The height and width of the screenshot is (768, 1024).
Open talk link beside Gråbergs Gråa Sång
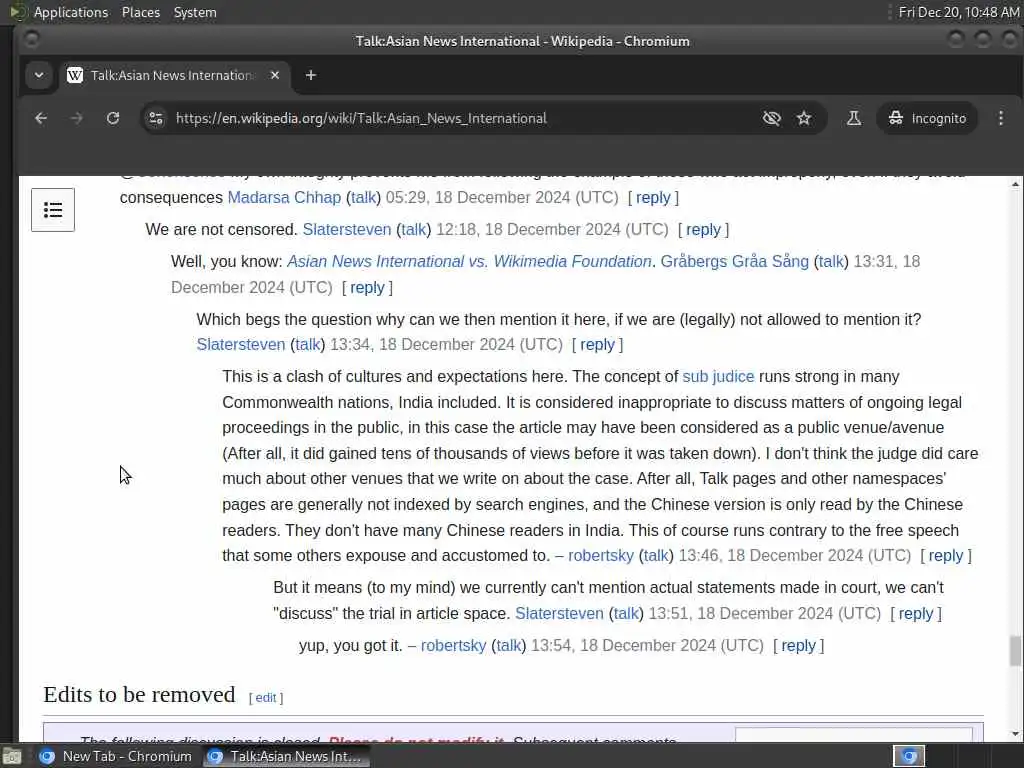[x=831, y=261]
